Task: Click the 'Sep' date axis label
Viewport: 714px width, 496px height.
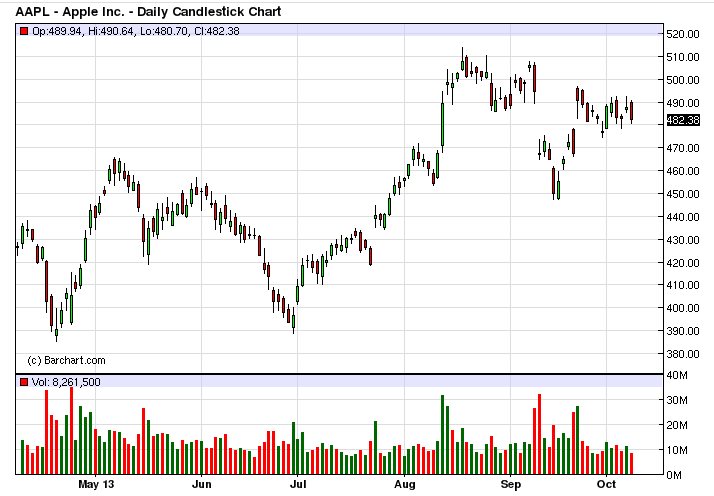Action: 510,484
